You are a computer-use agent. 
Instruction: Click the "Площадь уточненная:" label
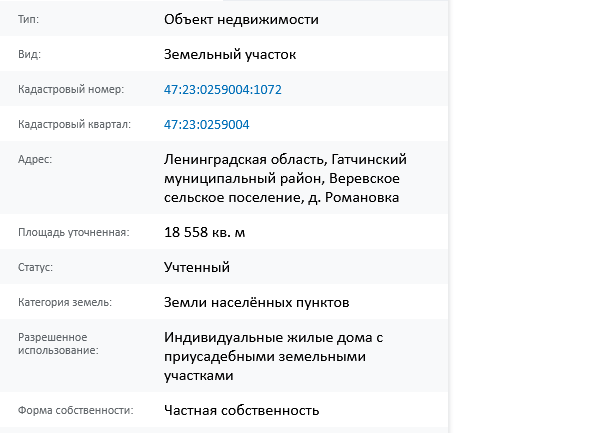(x=74, y=232)
